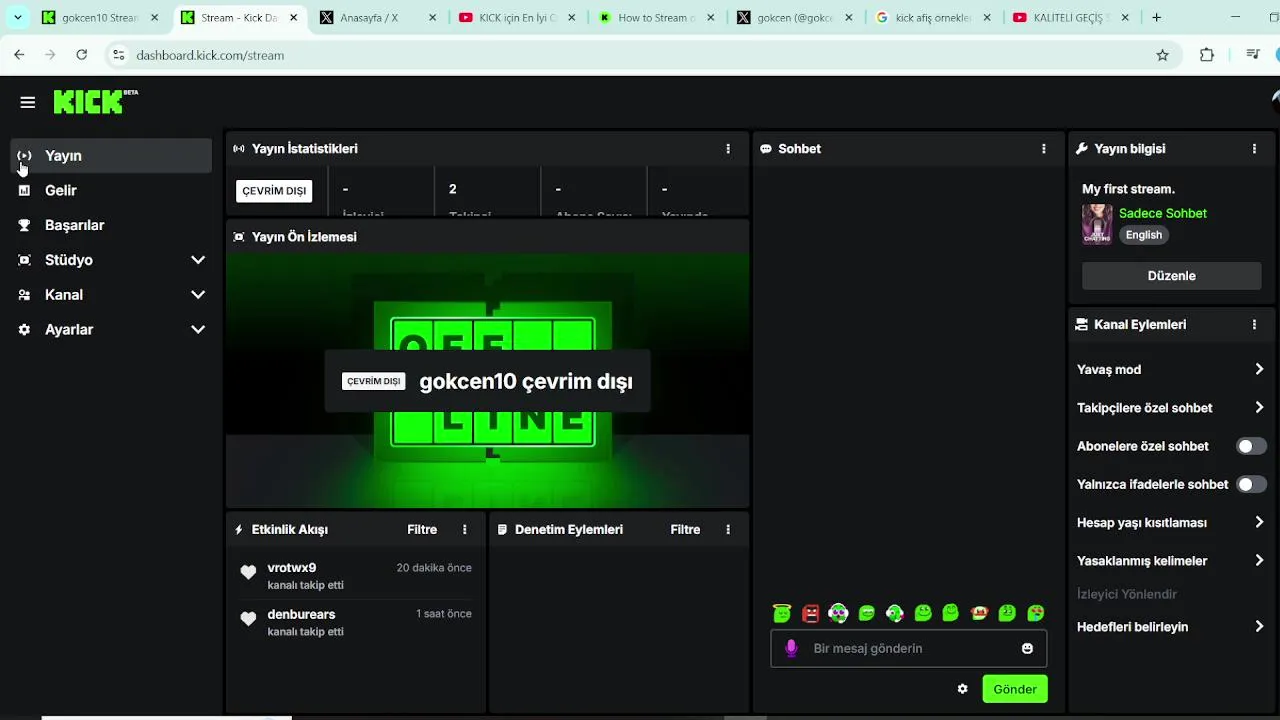The image size is (1280, 720).
Task: Click the green Gönder button
Action: (x=1015, y=689)
